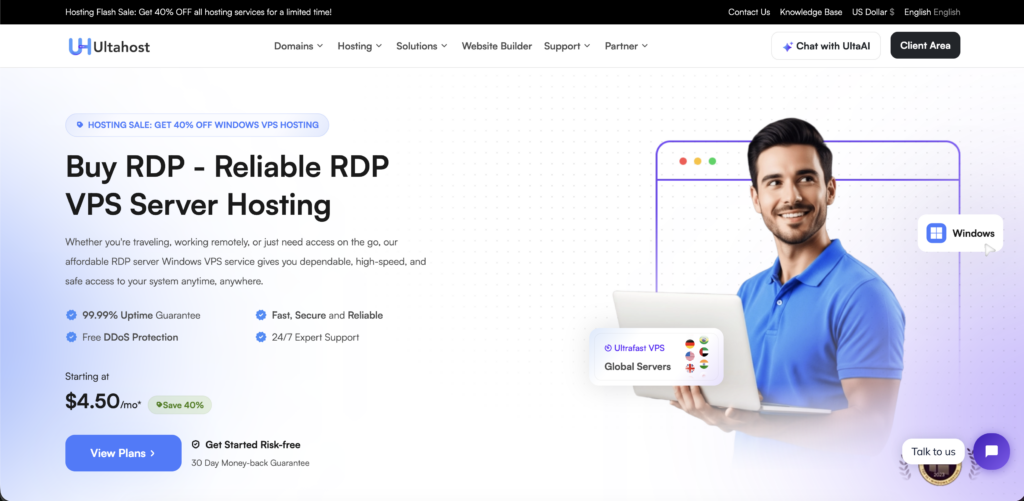This screenshot has height=501, width=1024.
Task: Click the shield icon beside Get Started Risk-free
Action: (195, 444)
